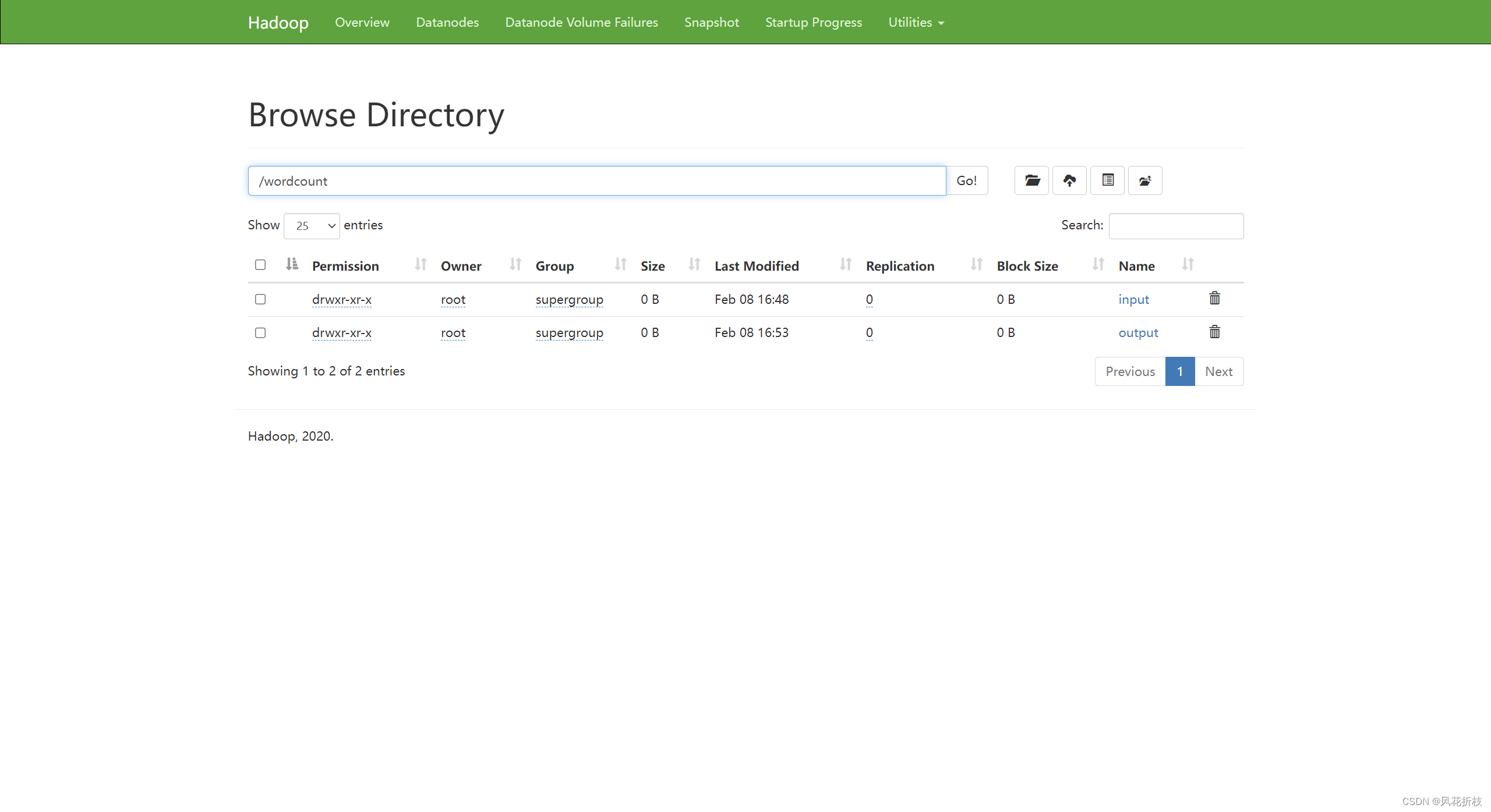This screenshot has width=1491, height=812.
Task: Click the Hadoop brand link
Action: (278, 22)
